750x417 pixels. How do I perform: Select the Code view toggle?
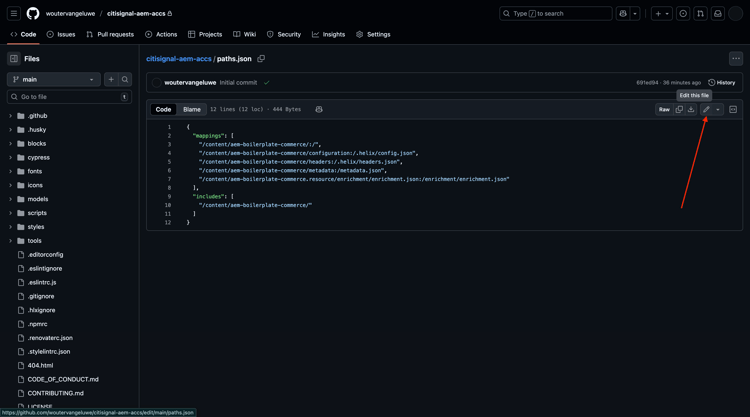[x=163, y=110]
